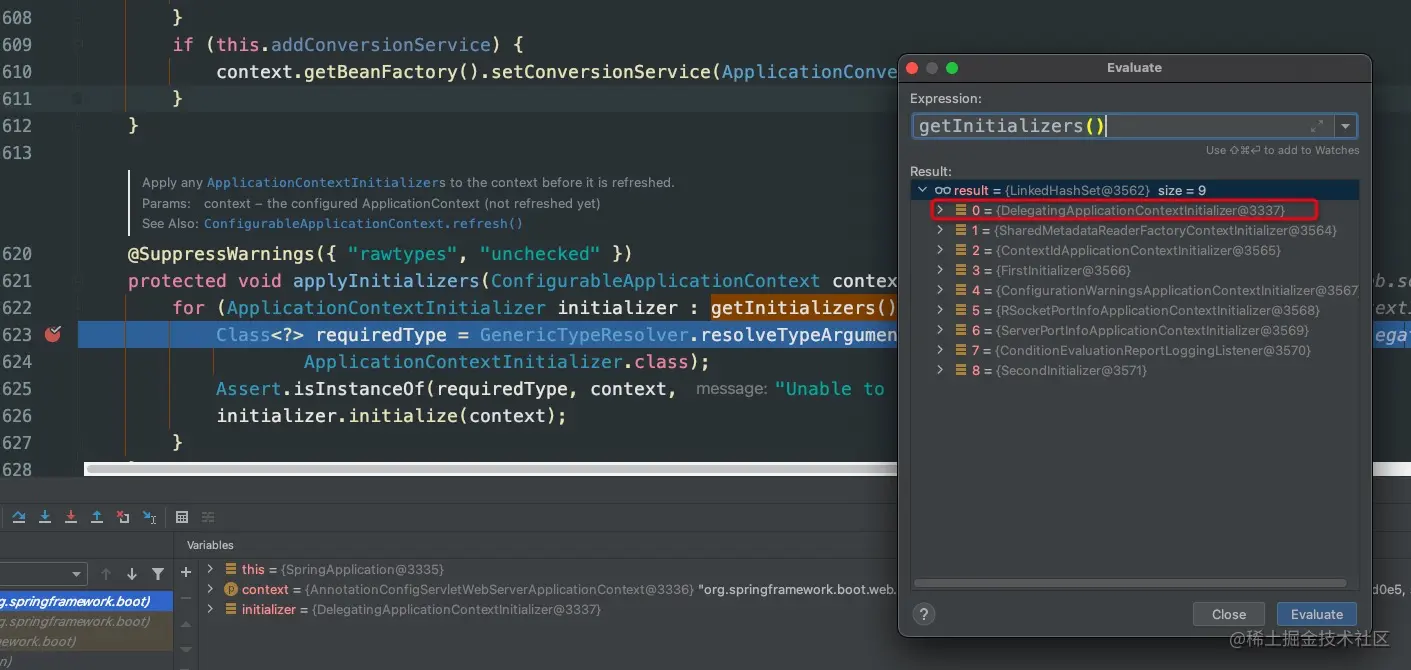
Task: Expand element 0 DelegatingApplicationContextInitializer
Action: tap(940, 210)
